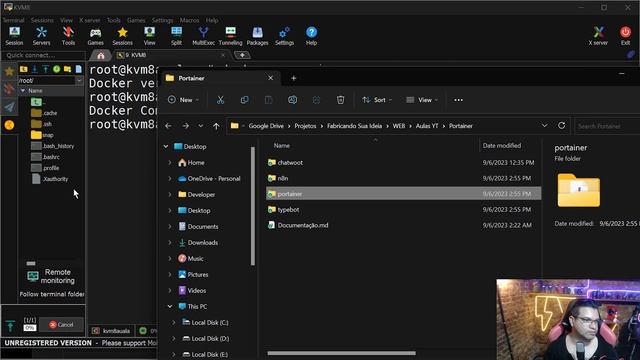Open the Tunneling toolbar icon
Screen dimensions: 640x360
pos(230,36)
